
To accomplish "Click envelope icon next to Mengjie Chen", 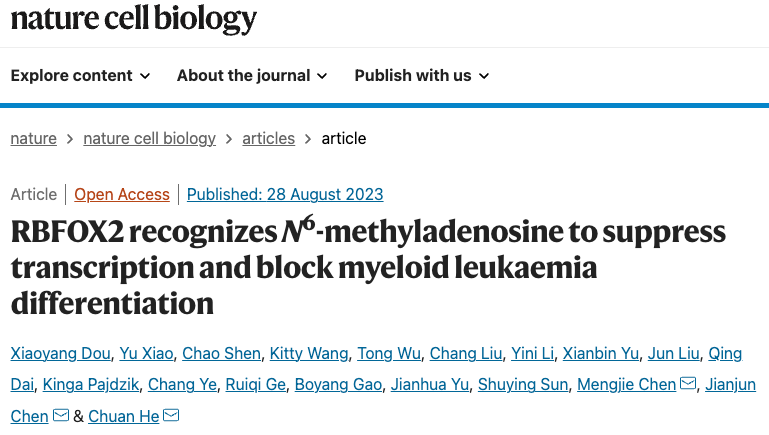I will [688, 384].
